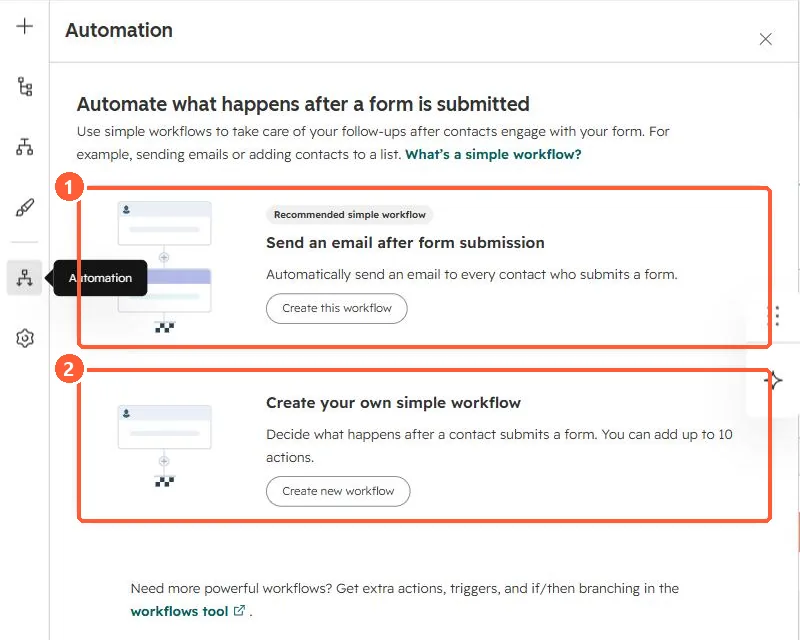Click the own simple workflow illustration thumbnail
Image resolution: width=800 pixels, height=640 pixels.
(164, 446)
